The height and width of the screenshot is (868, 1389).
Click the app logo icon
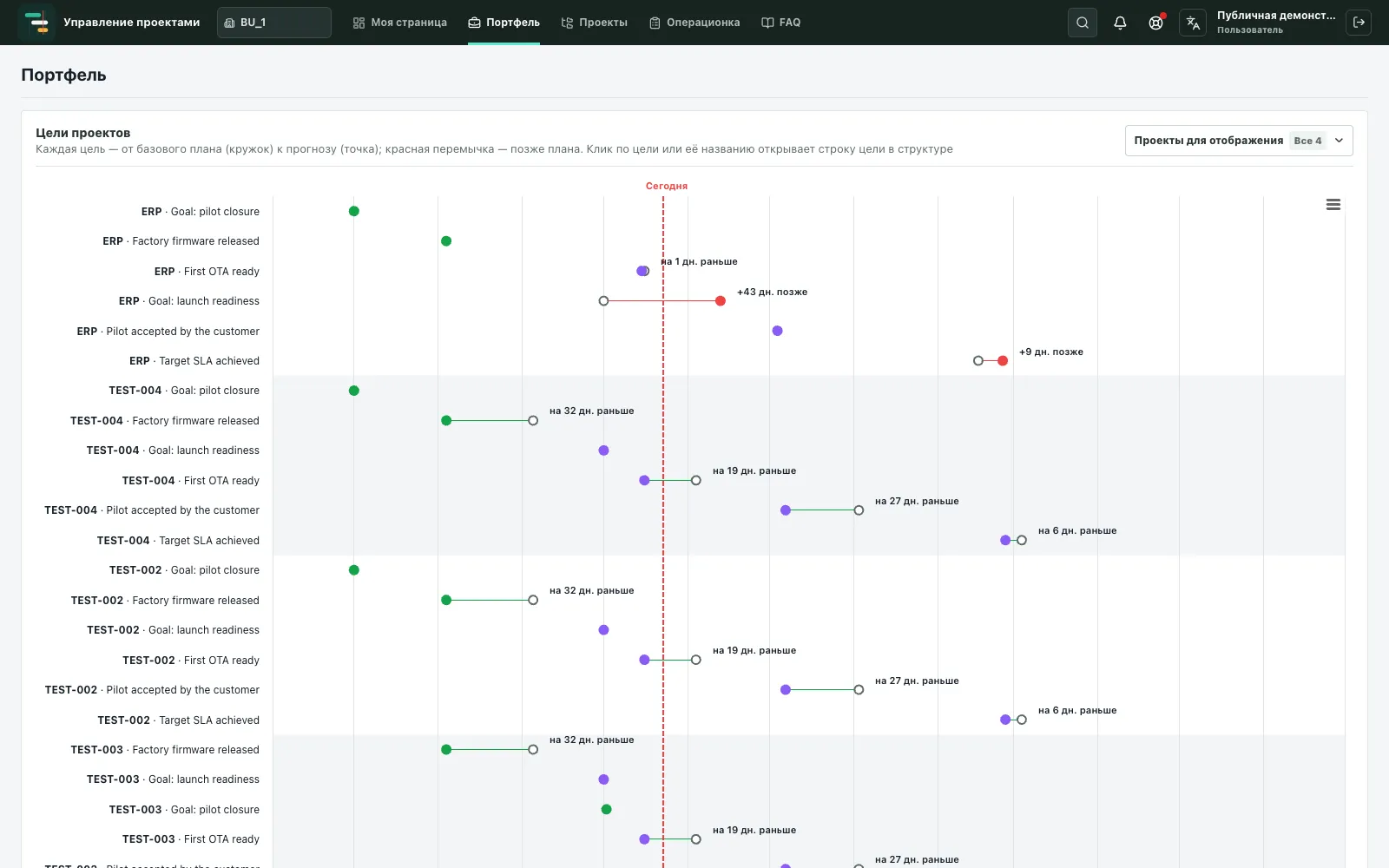36,23
